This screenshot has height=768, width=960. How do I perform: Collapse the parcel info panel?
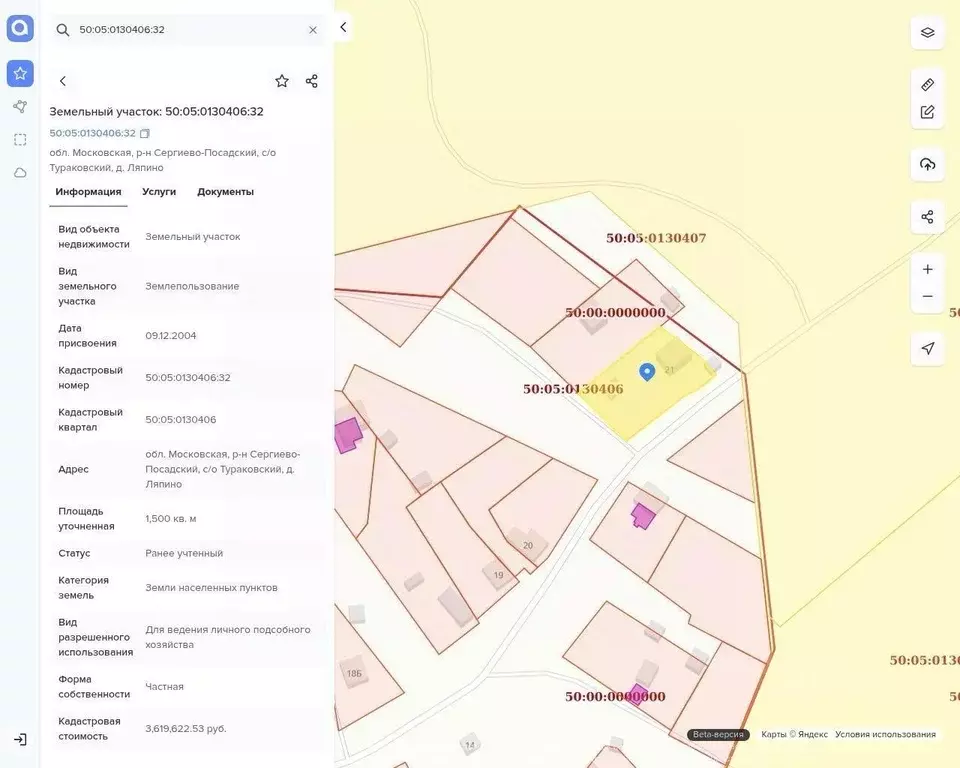(x=343, y=27)
